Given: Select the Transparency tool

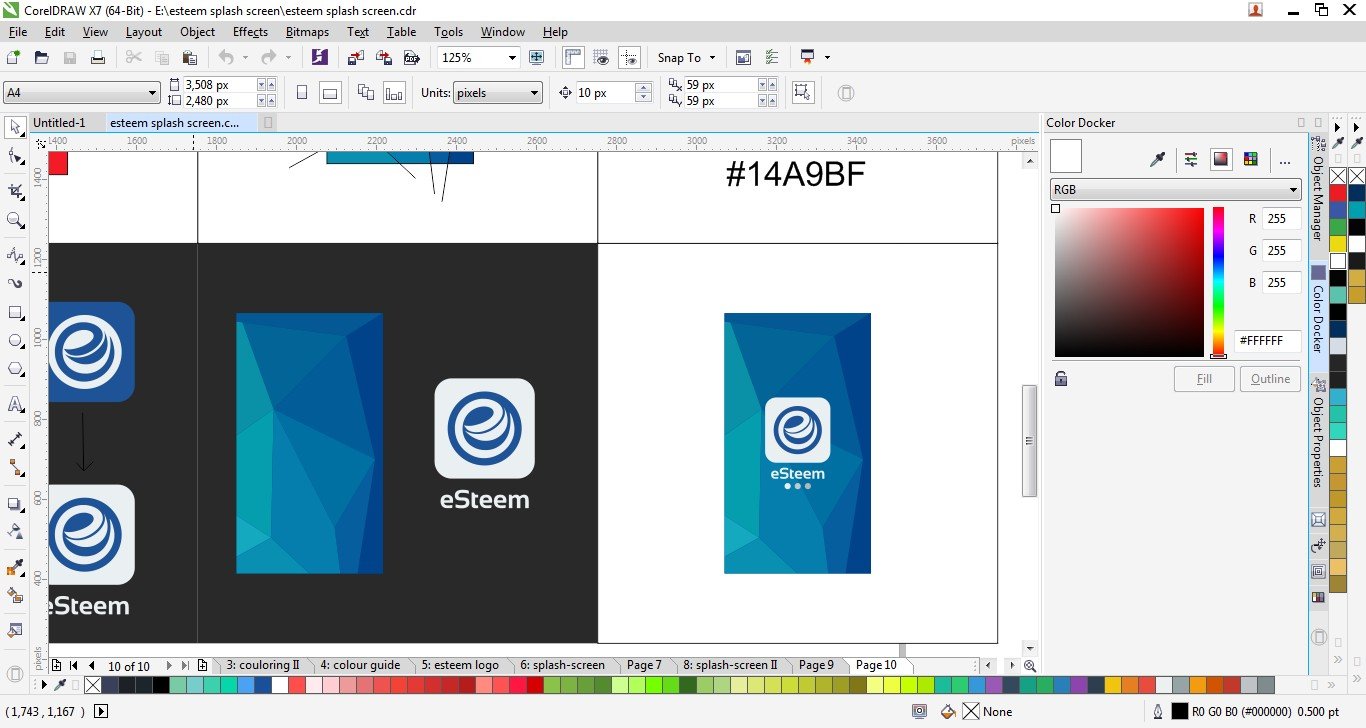Looking at the screenshot, I should (15, 532).
